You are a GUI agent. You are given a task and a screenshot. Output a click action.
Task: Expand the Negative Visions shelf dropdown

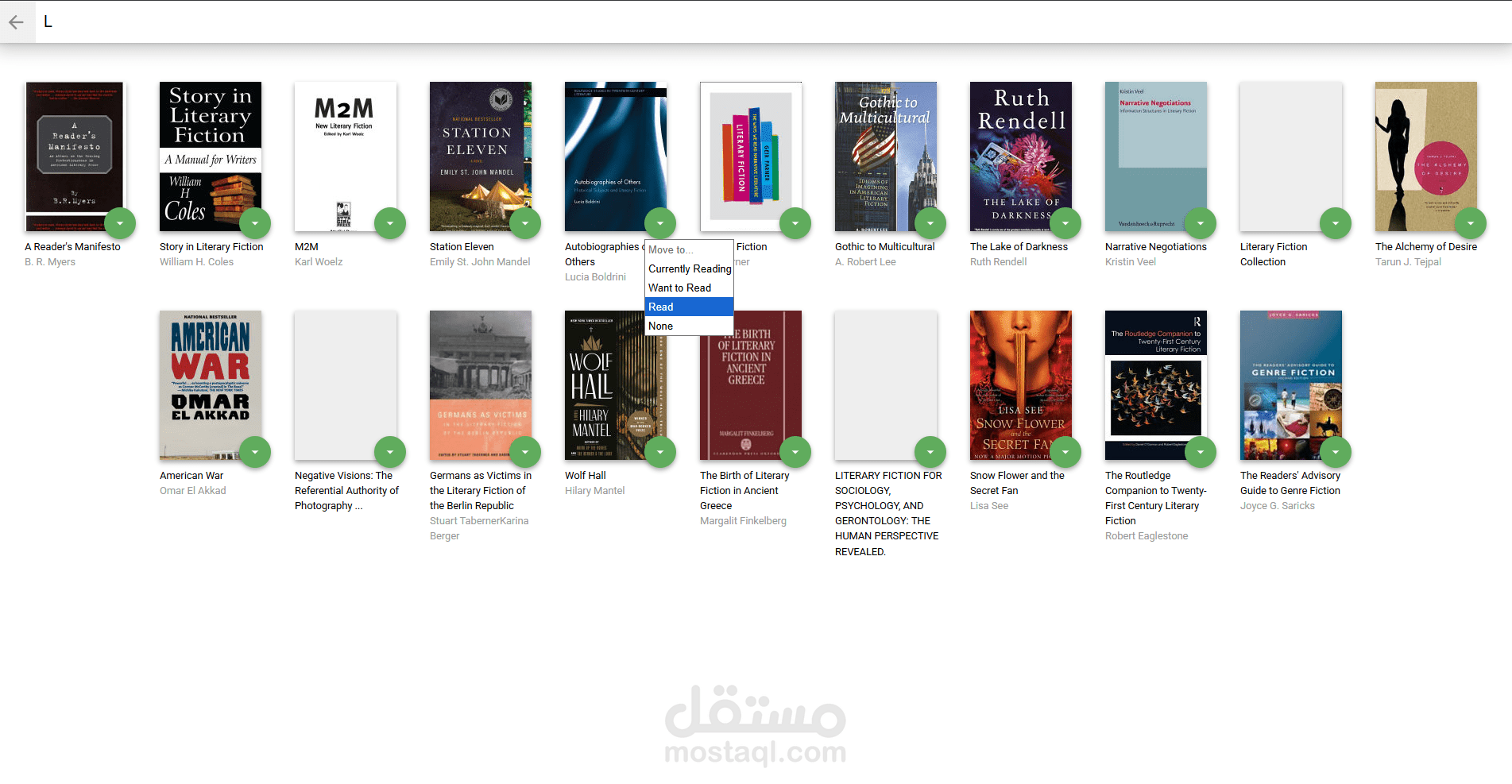point(390,452)
